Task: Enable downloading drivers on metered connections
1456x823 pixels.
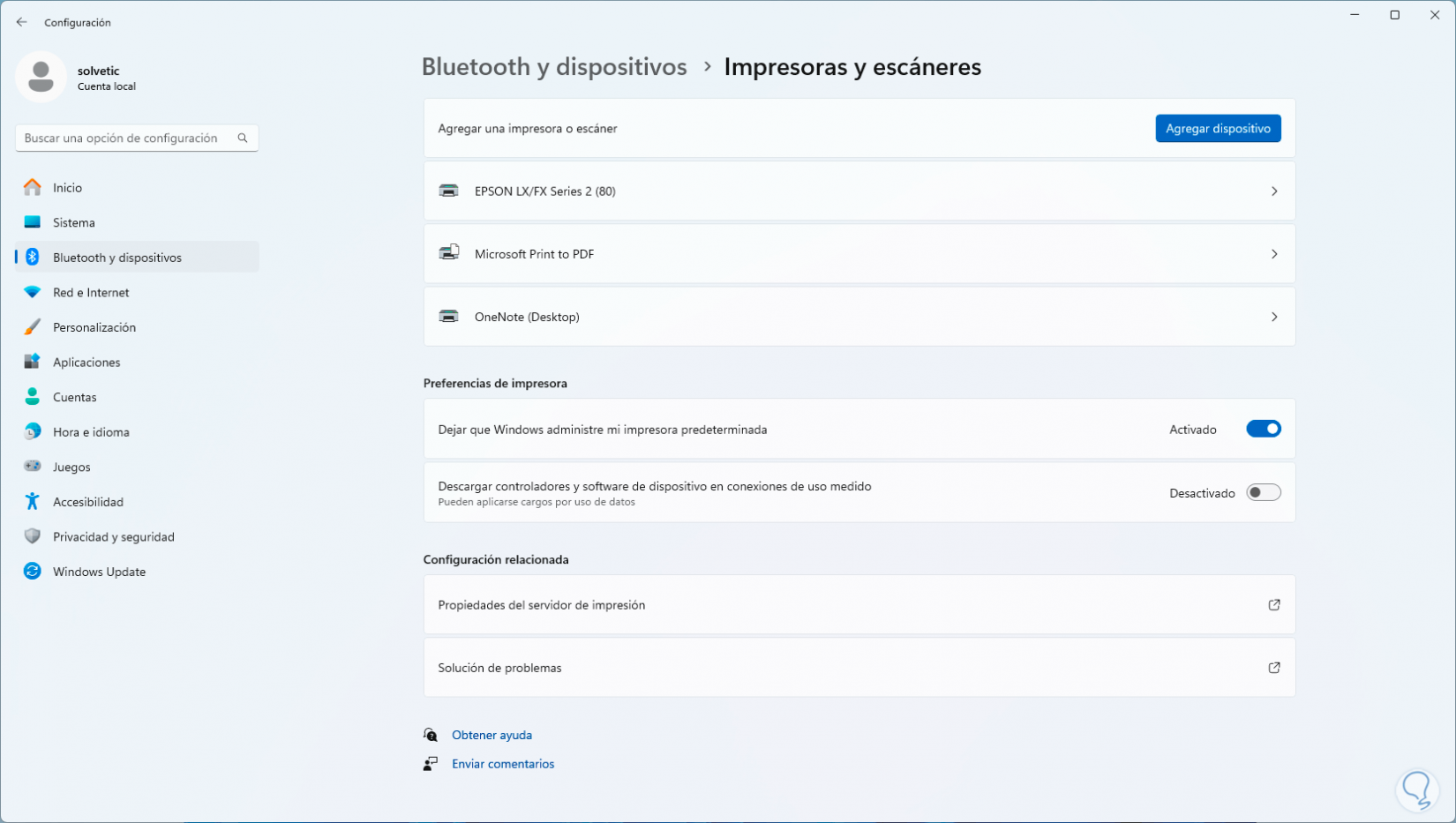Action: click(1263, 492)
